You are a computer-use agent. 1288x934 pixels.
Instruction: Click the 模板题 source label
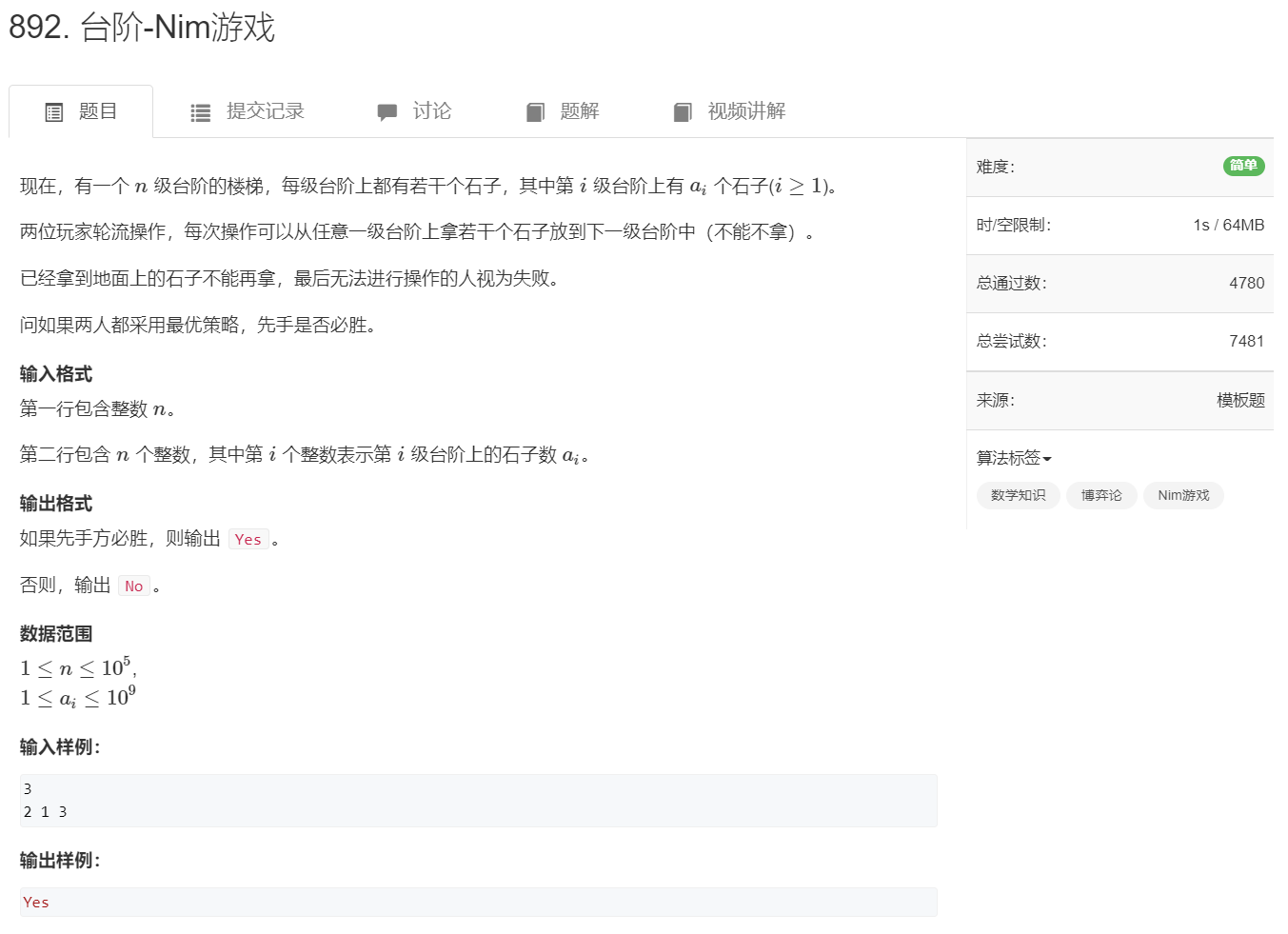[1242, 400]
